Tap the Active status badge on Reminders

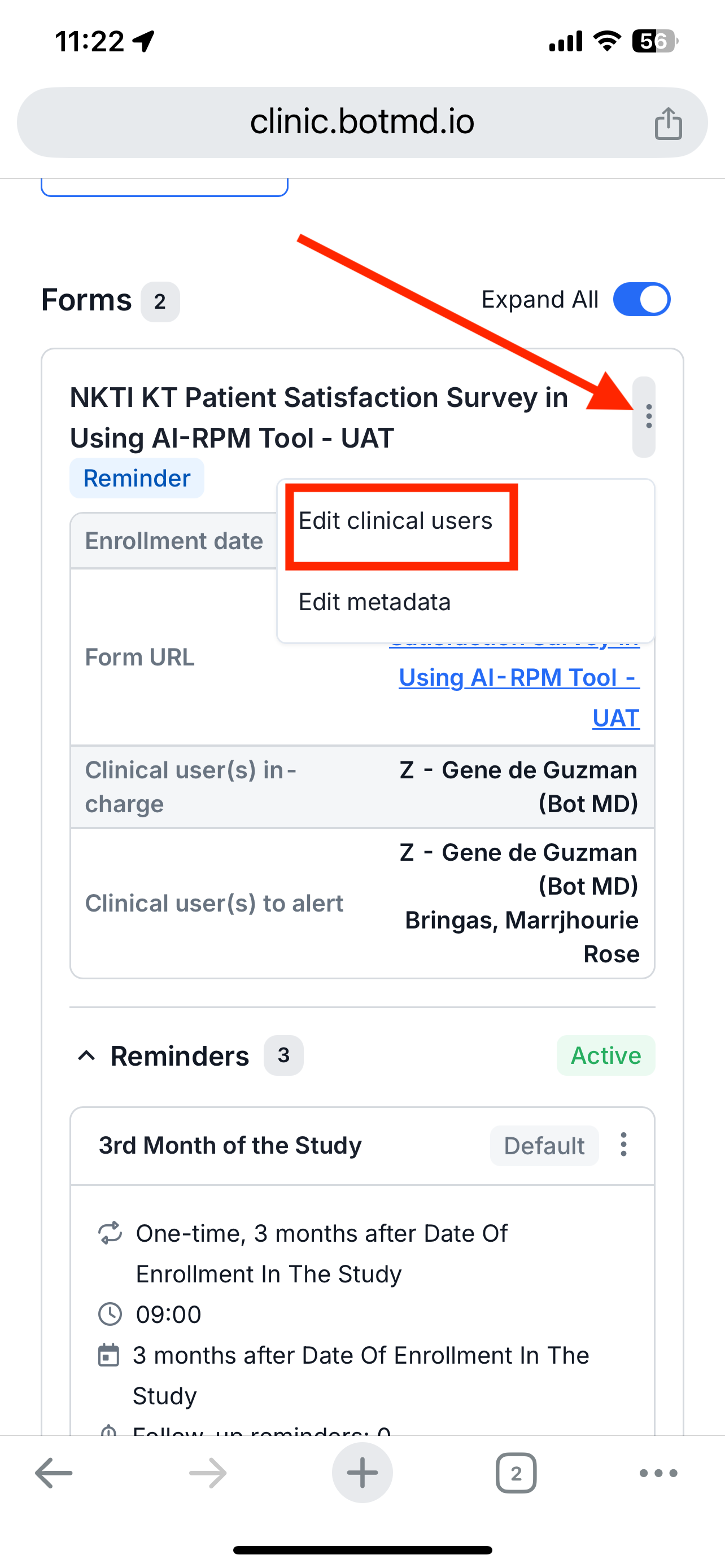[606, 1056]
